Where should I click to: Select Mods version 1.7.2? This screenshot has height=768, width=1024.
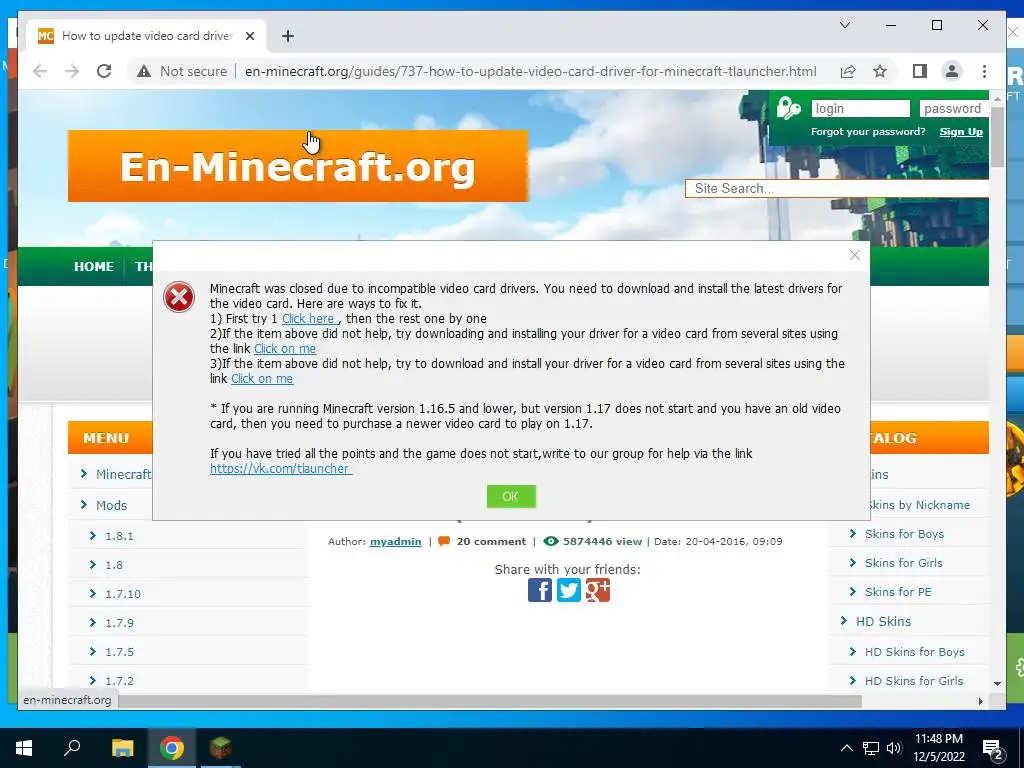(119, 681)
